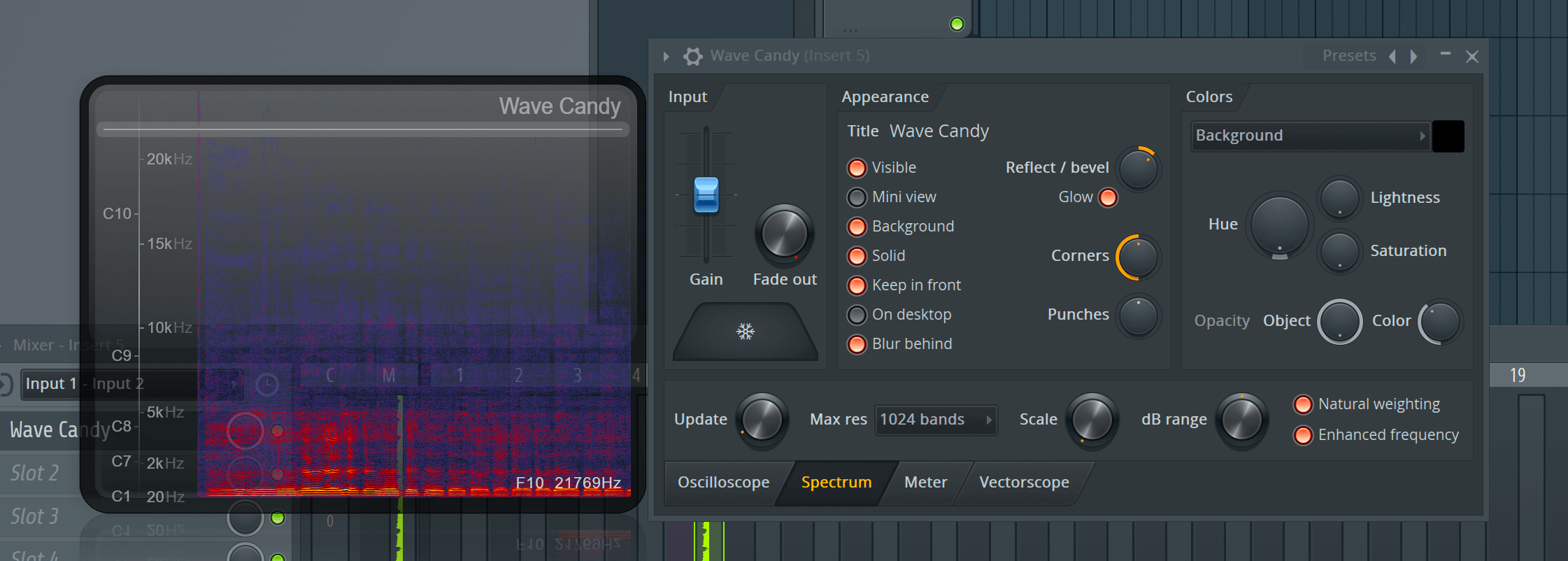Click the Update knob
1568x561 pixels.
click(x=762, y=420)
